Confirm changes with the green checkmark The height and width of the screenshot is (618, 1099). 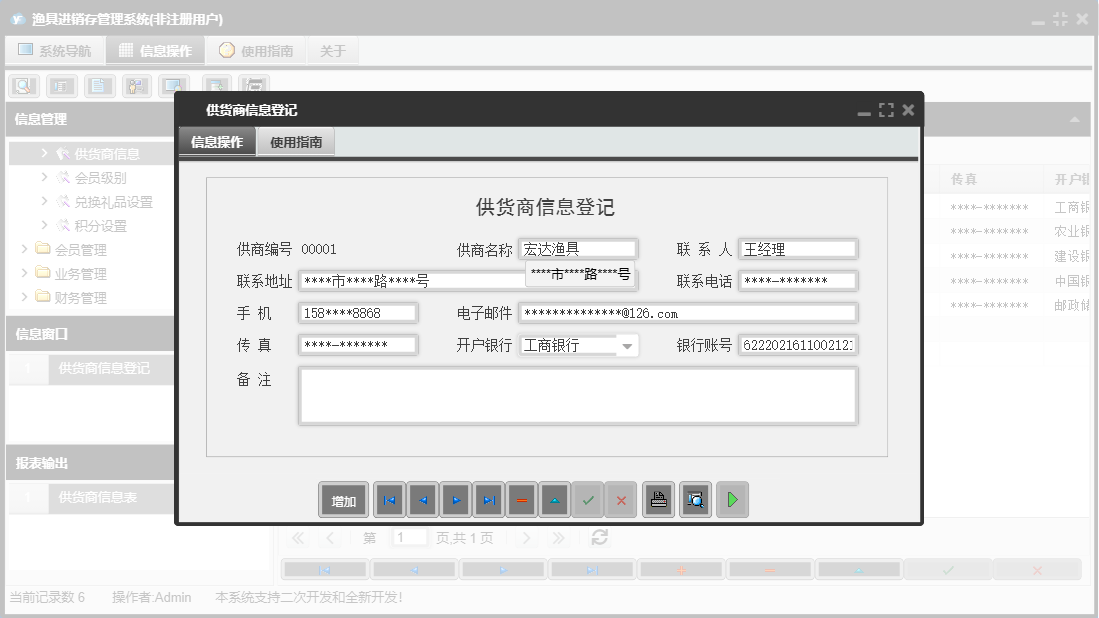coord(588,499)
